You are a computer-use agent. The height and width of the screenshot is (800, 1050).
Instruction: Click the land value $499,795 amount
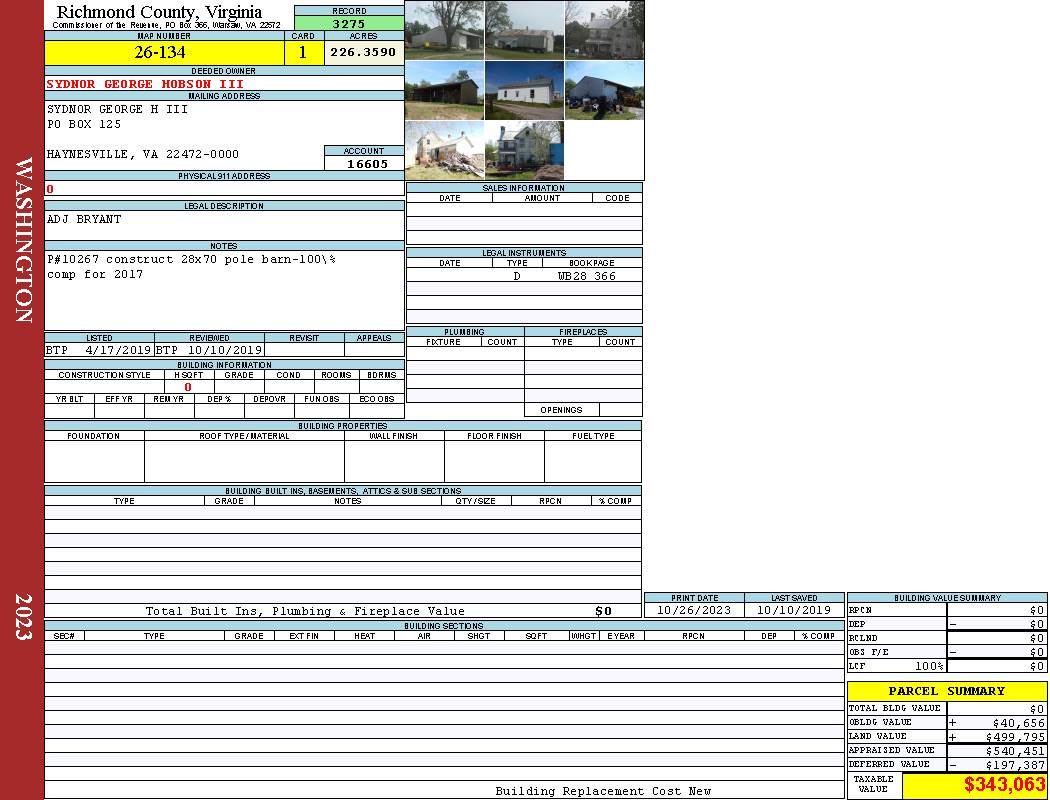click(x=1007, y=737)
